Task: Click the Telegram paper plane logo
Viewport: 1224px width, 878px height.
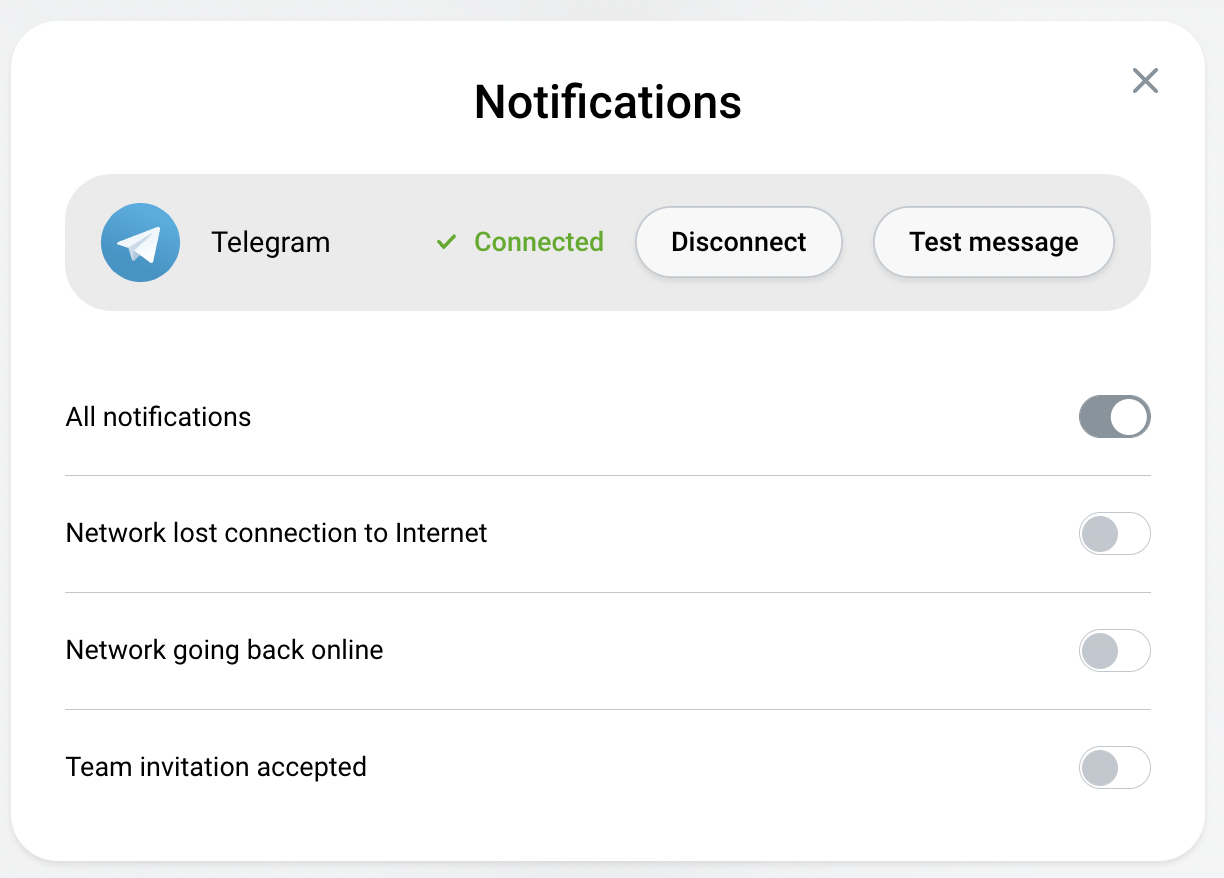Action: coord(141,242)
